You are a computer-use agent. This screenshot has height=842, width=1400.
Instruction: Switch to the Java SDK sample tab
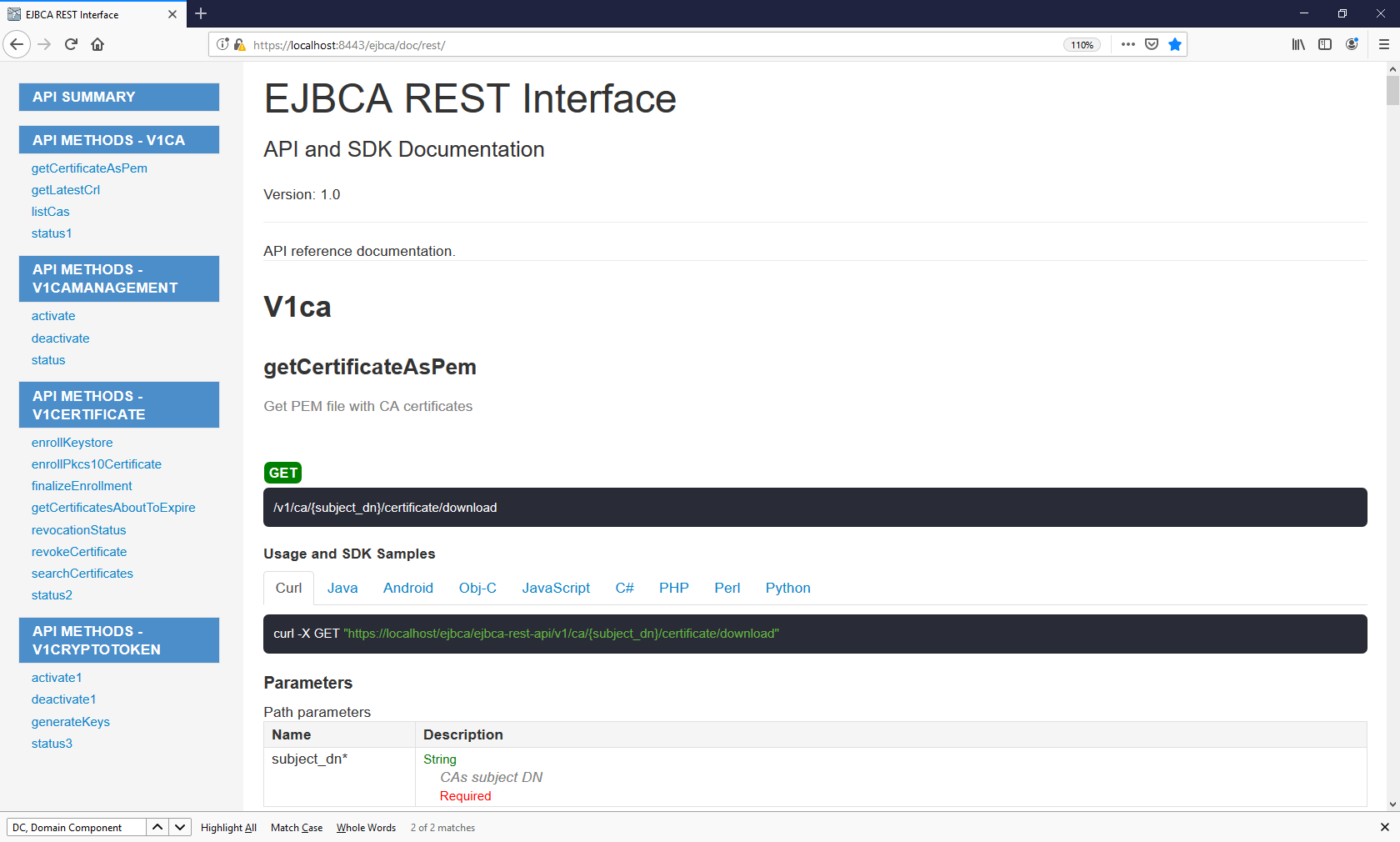click(x=342, y=588)
